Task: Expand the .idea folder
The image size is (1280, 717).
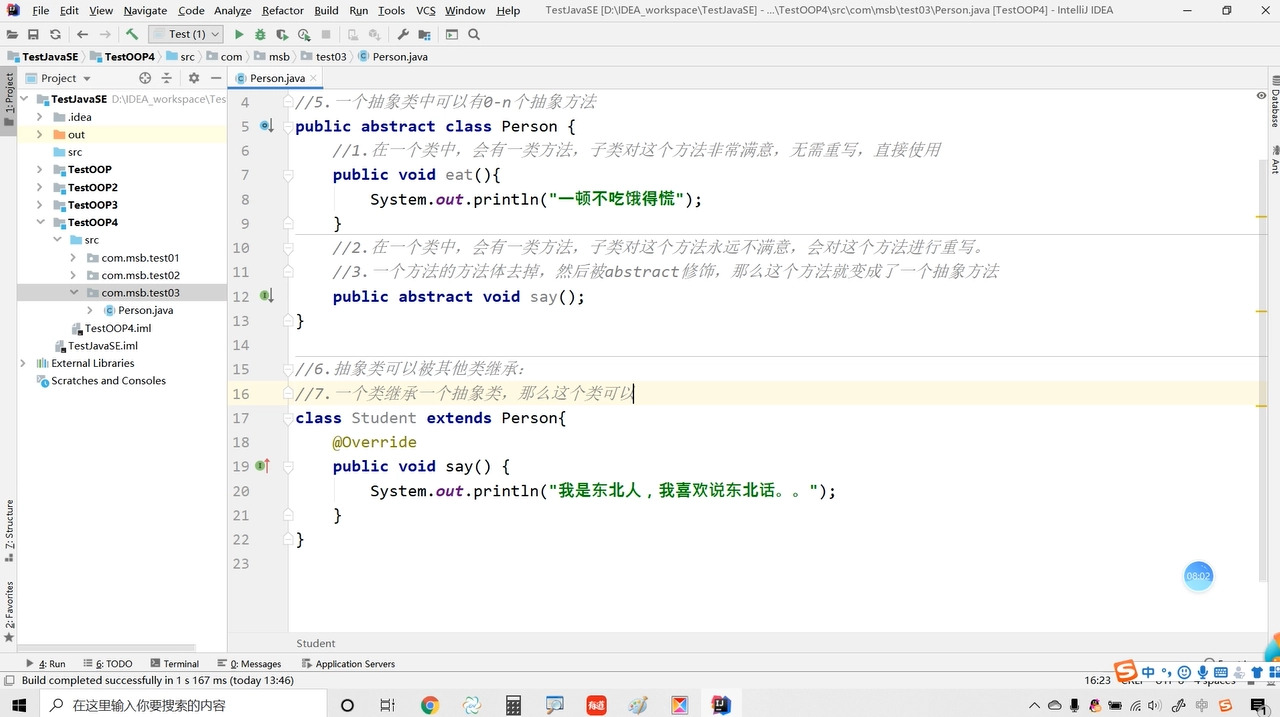Action: (40, 117)
